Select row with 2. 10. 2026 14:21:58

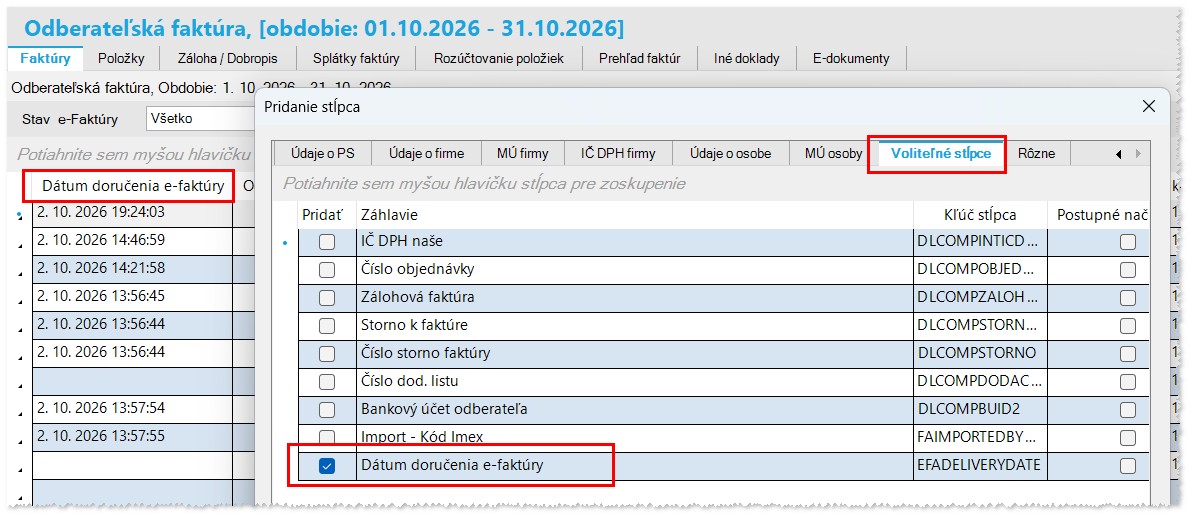132,268
